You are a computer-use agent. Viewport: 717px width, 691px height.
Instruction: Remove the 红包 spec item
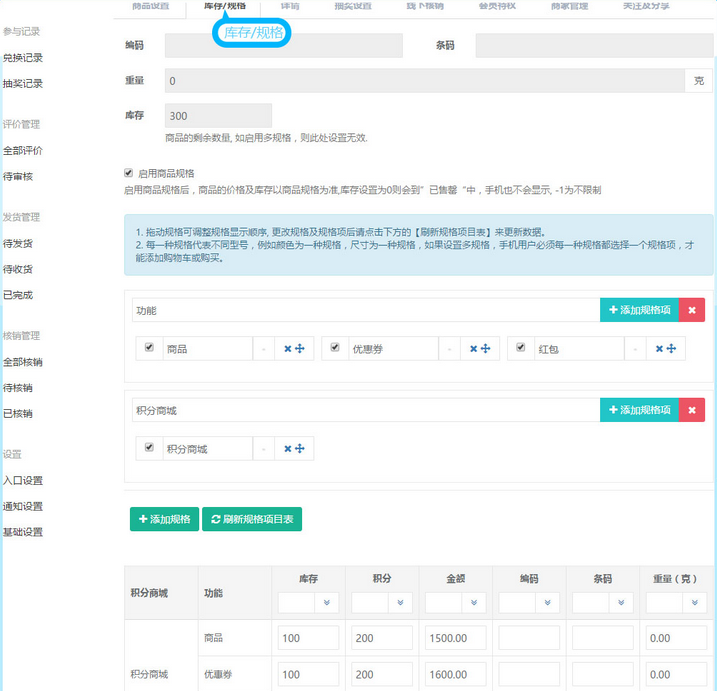click(x=660, y=348)
